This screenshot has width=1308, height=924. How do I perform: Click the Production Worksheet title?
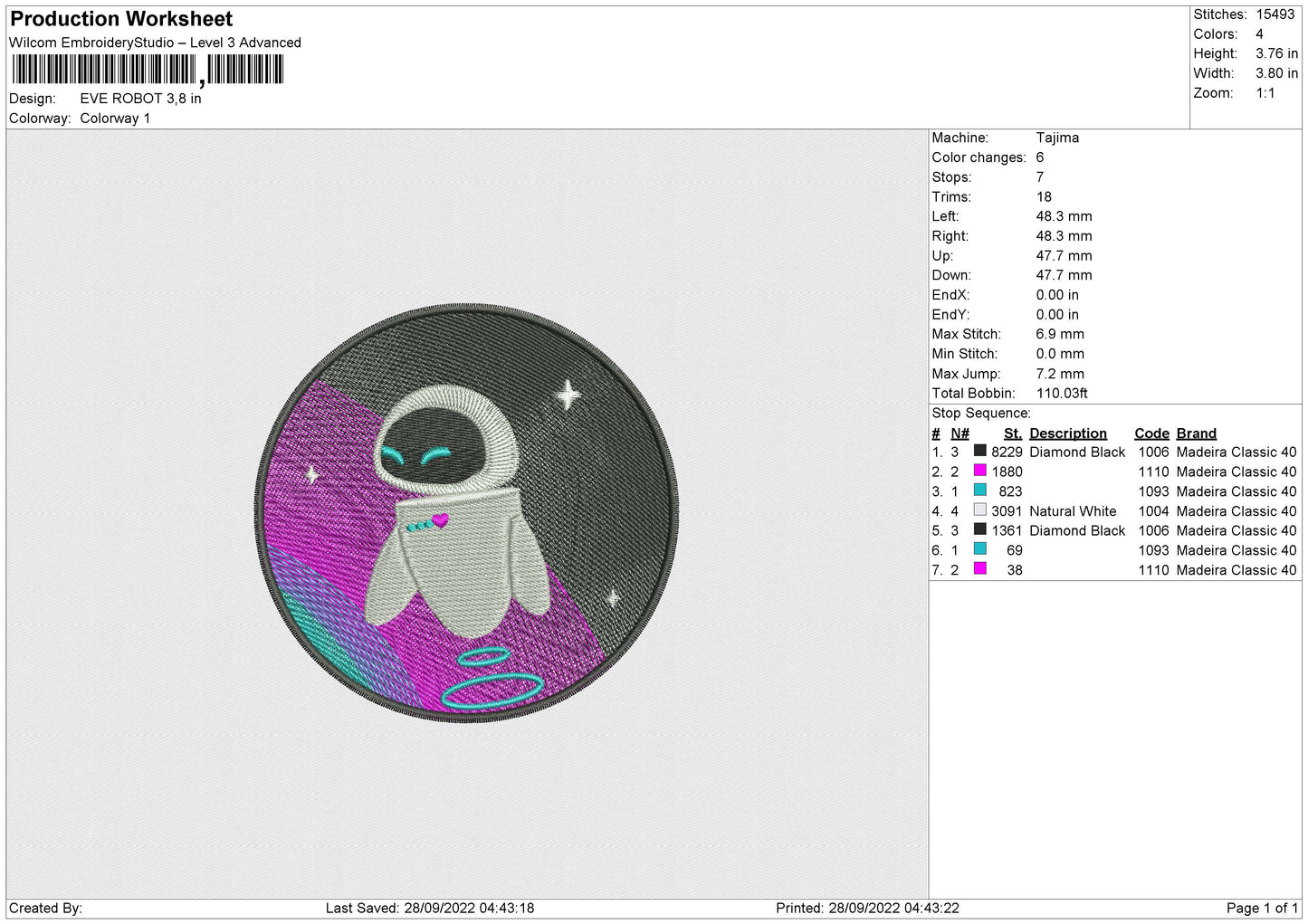121,19
